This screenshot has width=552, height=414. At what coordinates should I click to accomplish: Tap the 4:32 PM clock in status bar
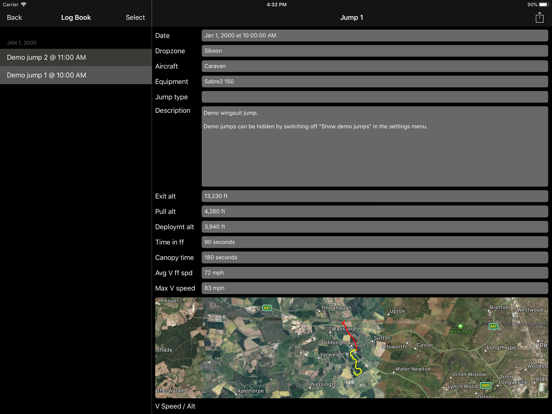pos(276,5)
